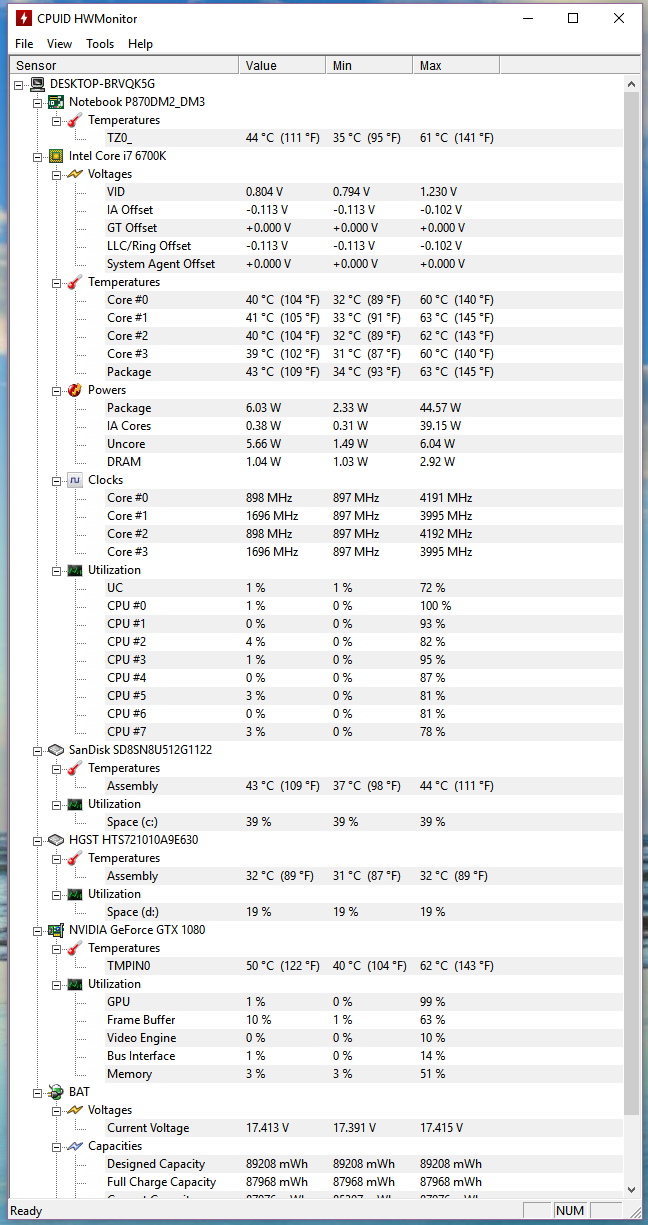This screenshot has width=648, height=1225.
Task: Collapse the Clocks section expander
Action: coord(58,480)
